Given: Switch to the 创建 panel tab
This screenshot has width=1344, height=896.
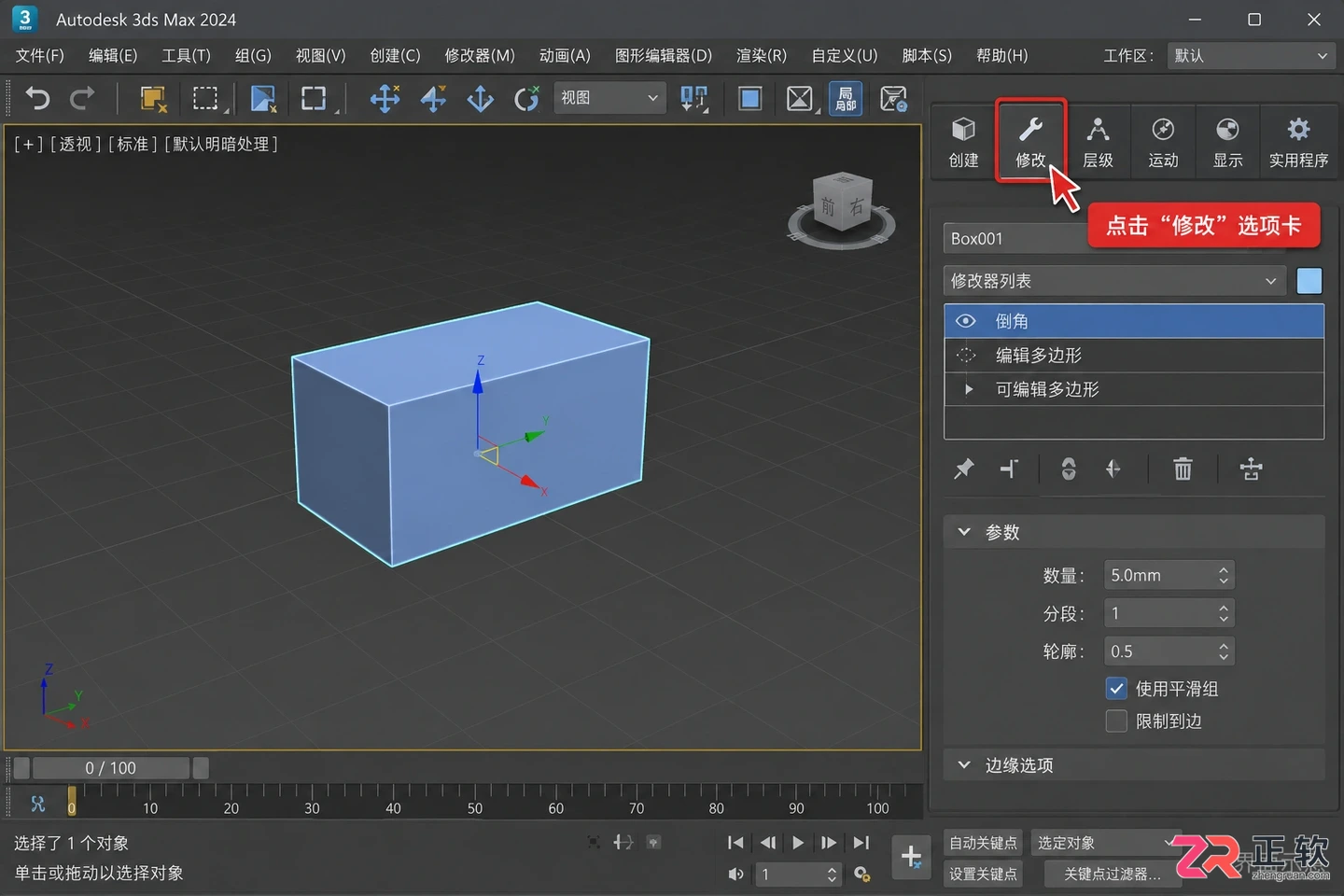Looking at the screenshot, I should tap(963, 142).
